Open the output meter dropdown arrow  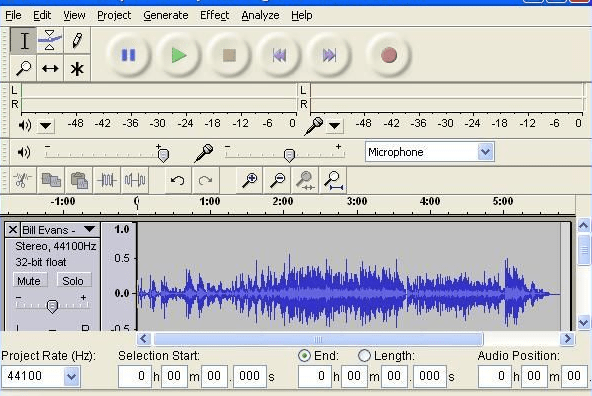pos(46,126)
